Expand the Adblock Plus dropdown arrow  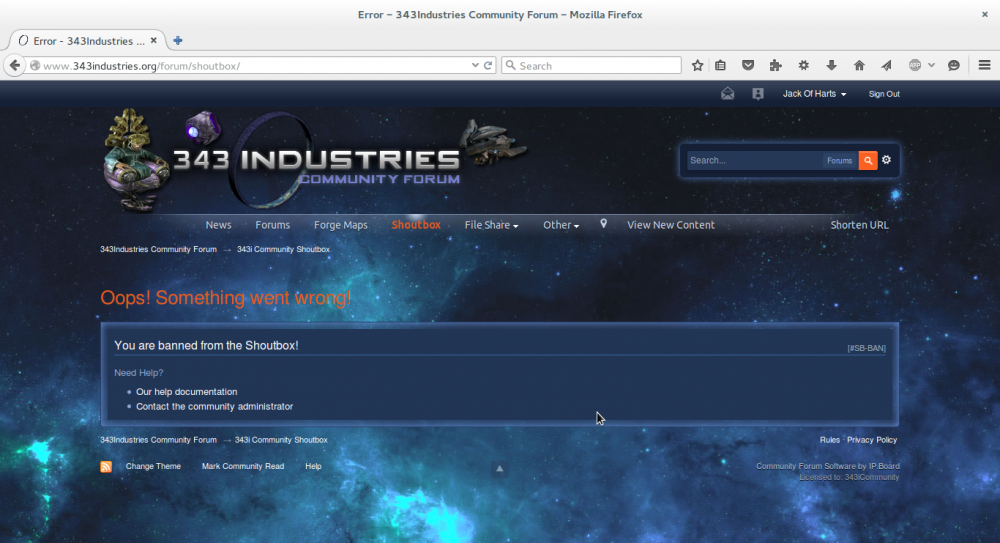931,65
